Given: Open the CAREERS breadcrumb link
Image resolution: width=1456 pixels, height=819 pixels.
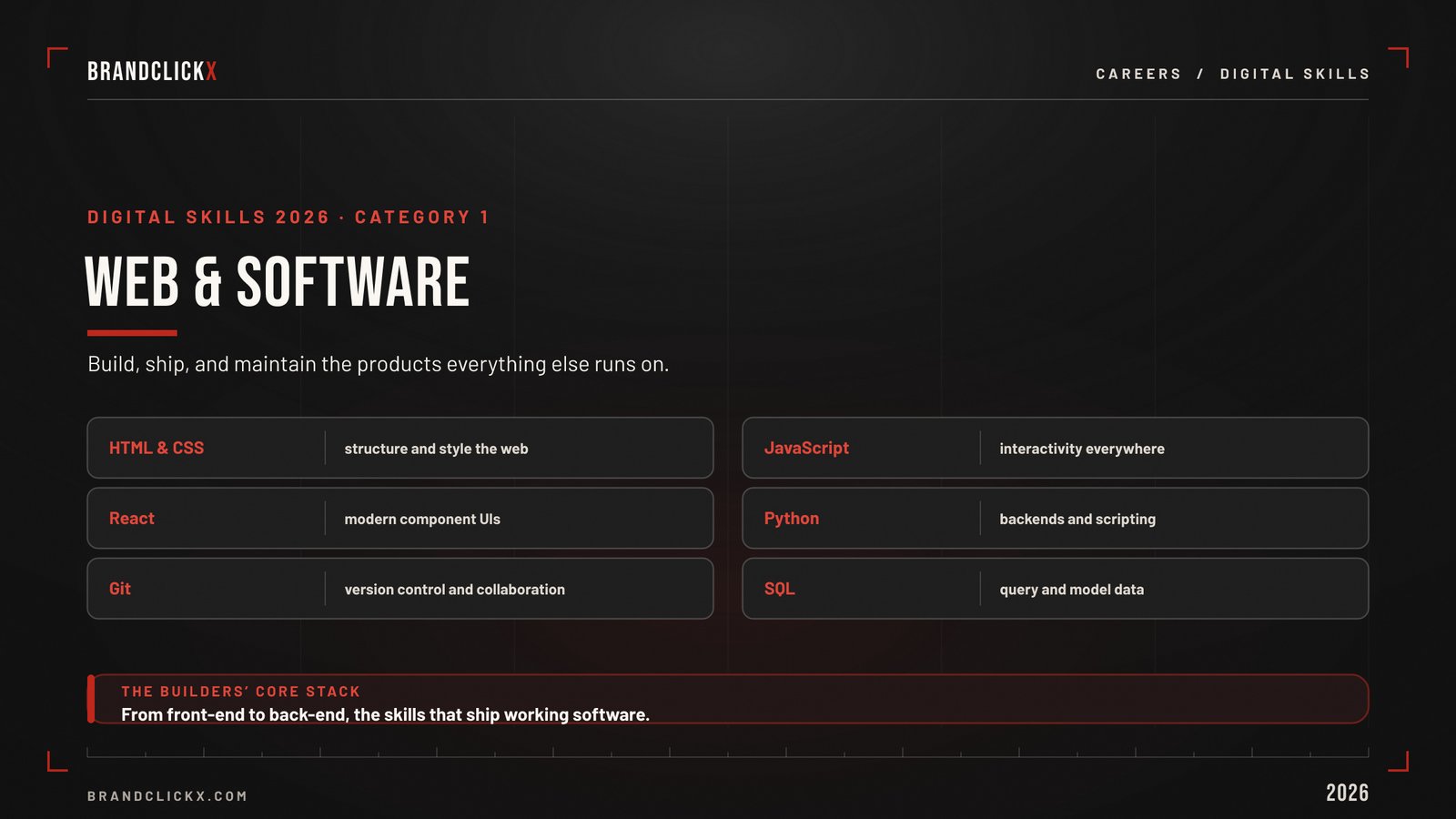Looking at the screenshot, I should 1138,74.
